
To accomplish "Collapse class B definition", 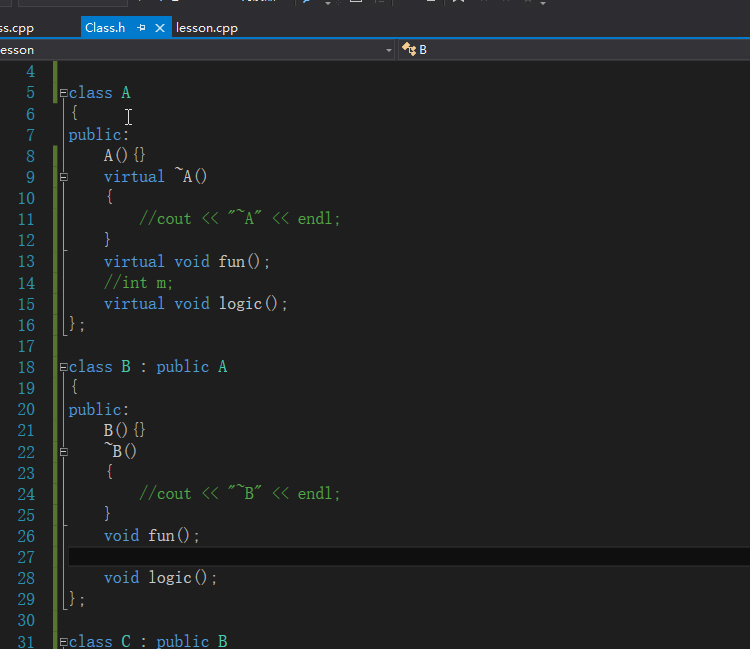I will click(64, 367).
